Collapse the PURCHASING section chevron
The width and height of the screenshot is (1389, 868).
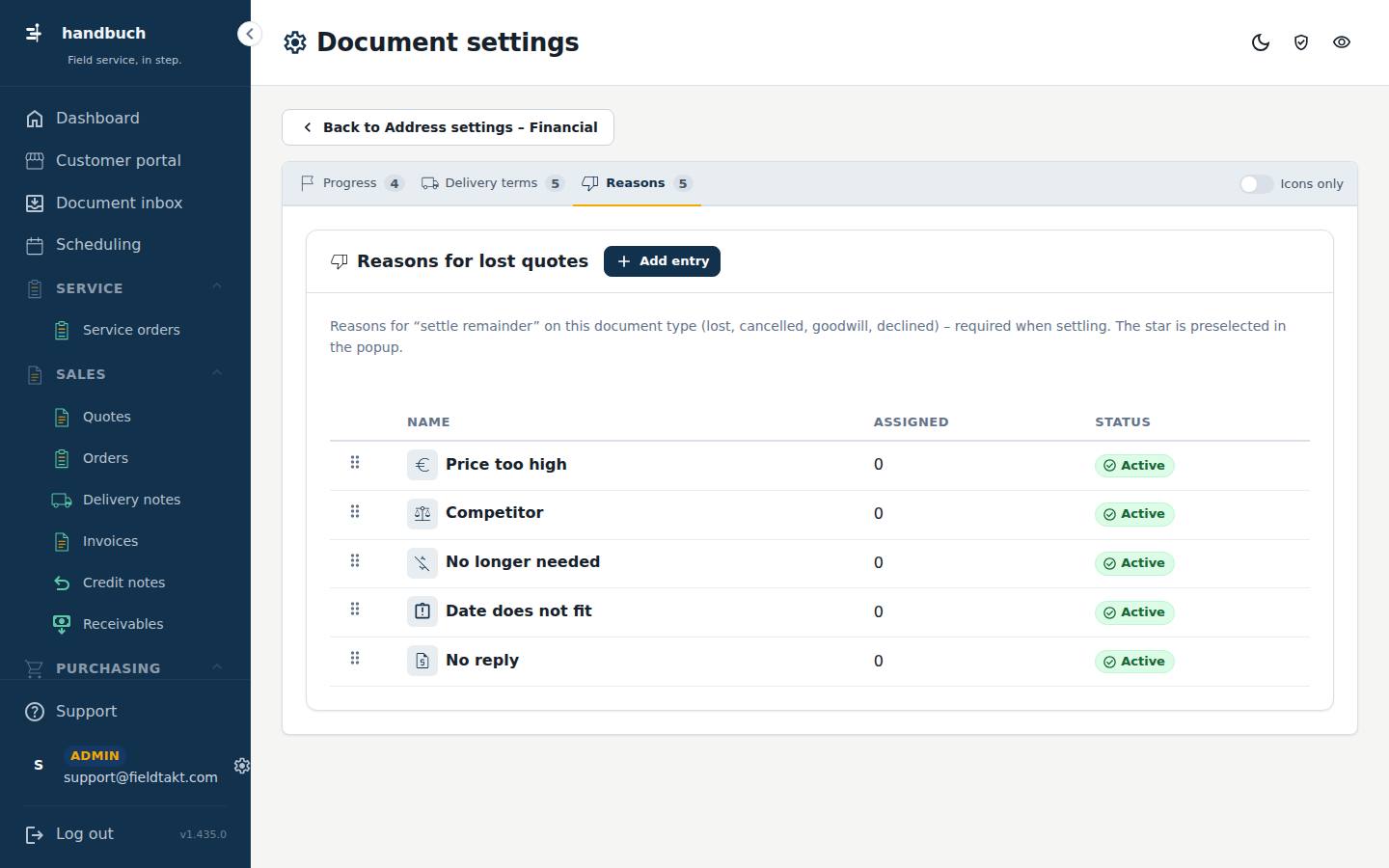pyautogui.click(x=217, y=666)
